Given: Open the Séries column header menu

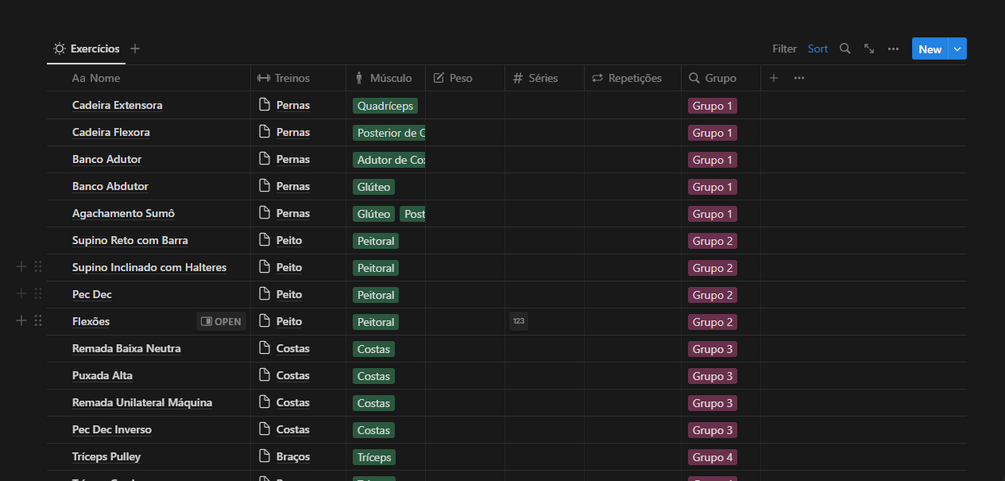Looking at the screenshot, I should pos(544,78).
